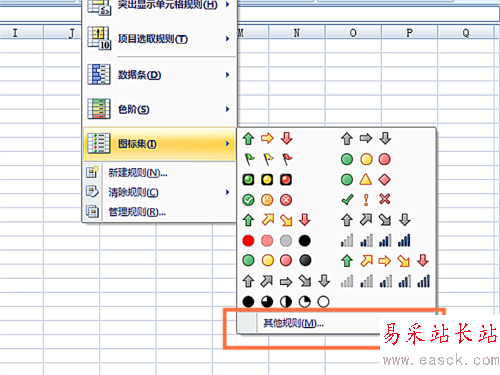Select column P header

(x=409, y=33)
